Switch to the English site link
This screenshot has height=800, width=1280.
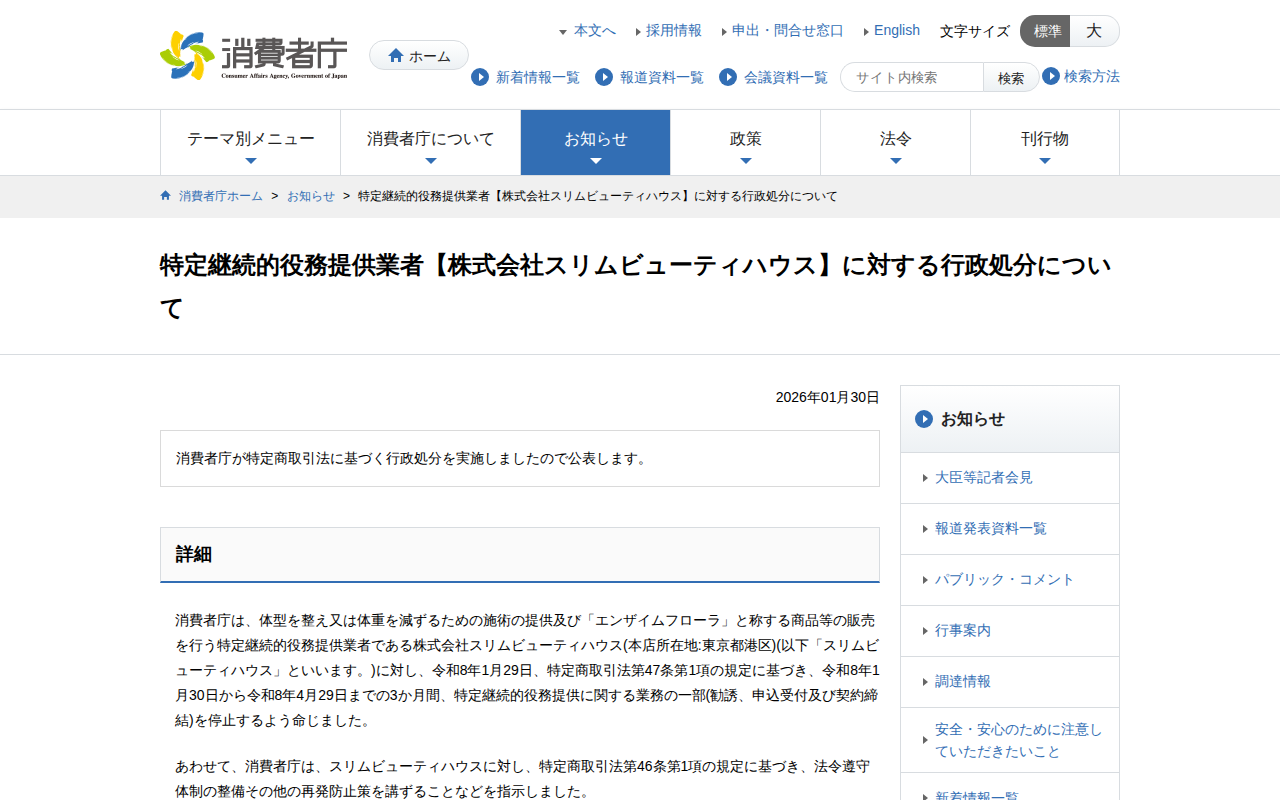(897, 30)
